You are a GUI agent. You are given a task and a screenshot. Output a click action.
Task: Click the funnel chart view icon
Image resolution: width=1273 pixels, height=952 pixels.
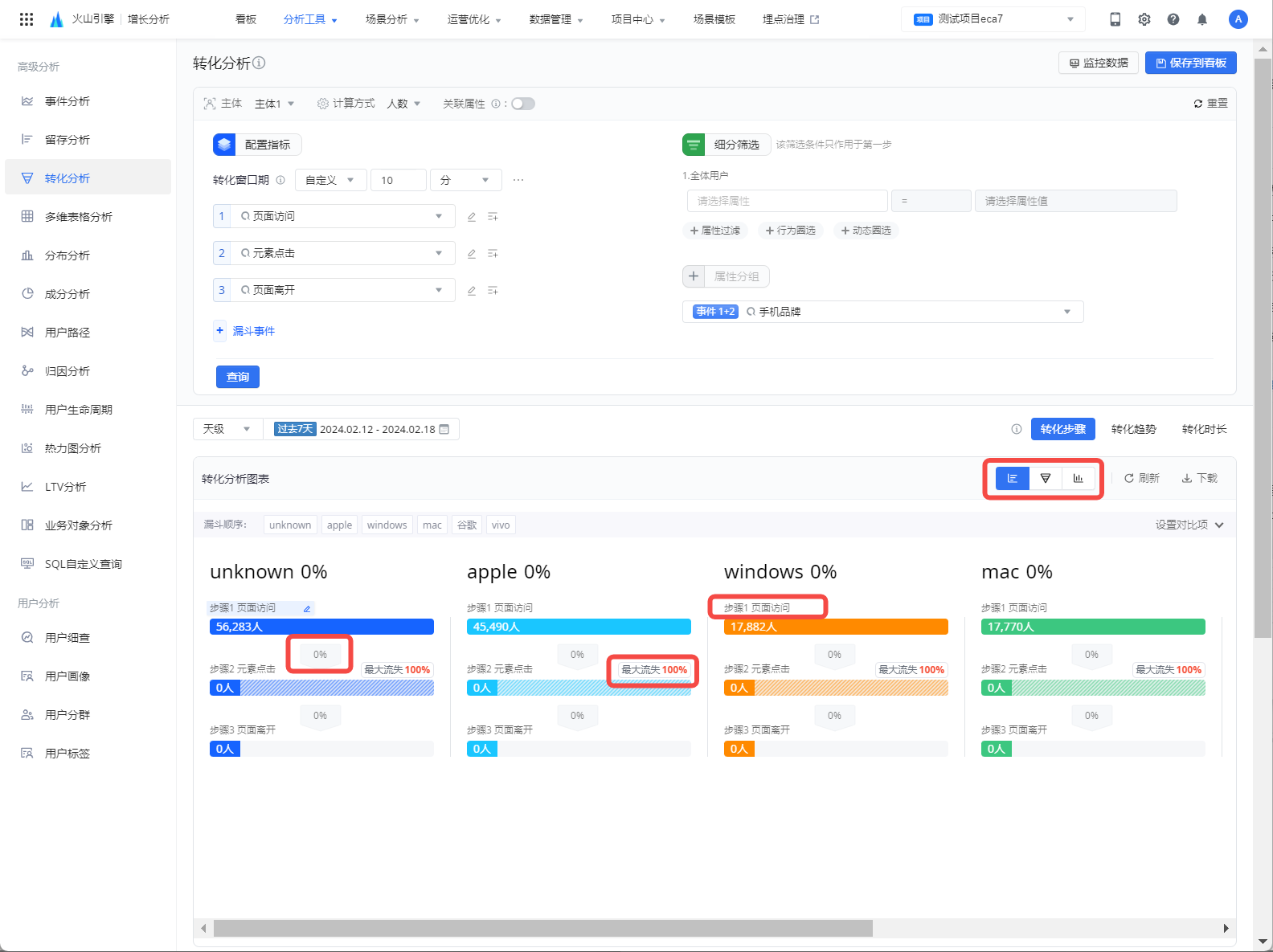1045,478
